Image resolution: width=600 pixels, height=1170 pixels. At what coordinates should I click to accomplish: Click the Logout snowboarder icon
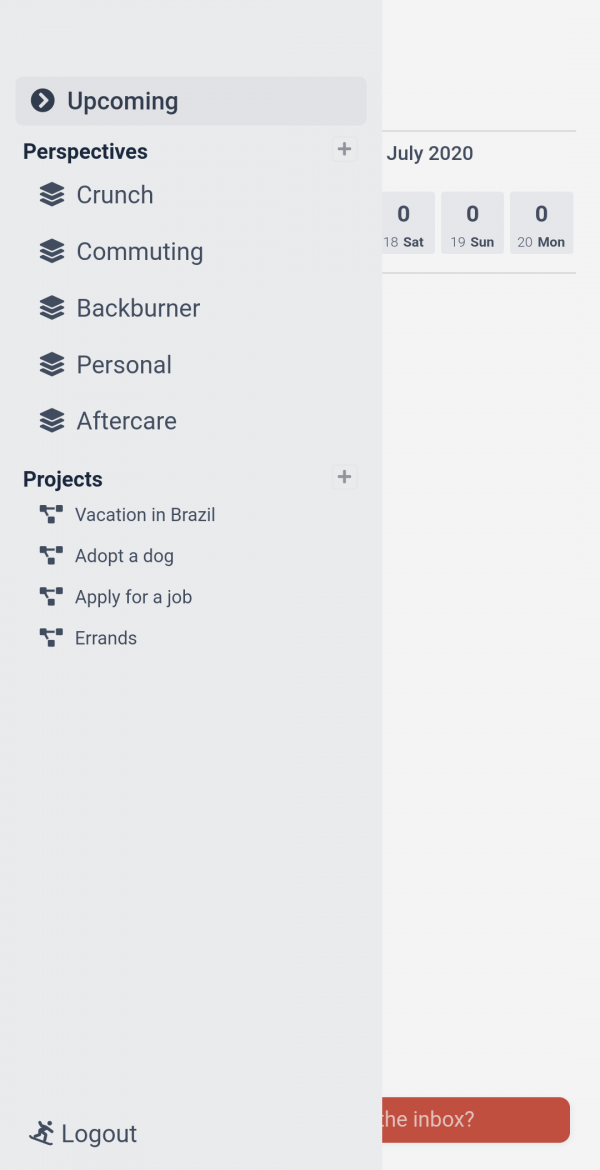point(42,1133)
